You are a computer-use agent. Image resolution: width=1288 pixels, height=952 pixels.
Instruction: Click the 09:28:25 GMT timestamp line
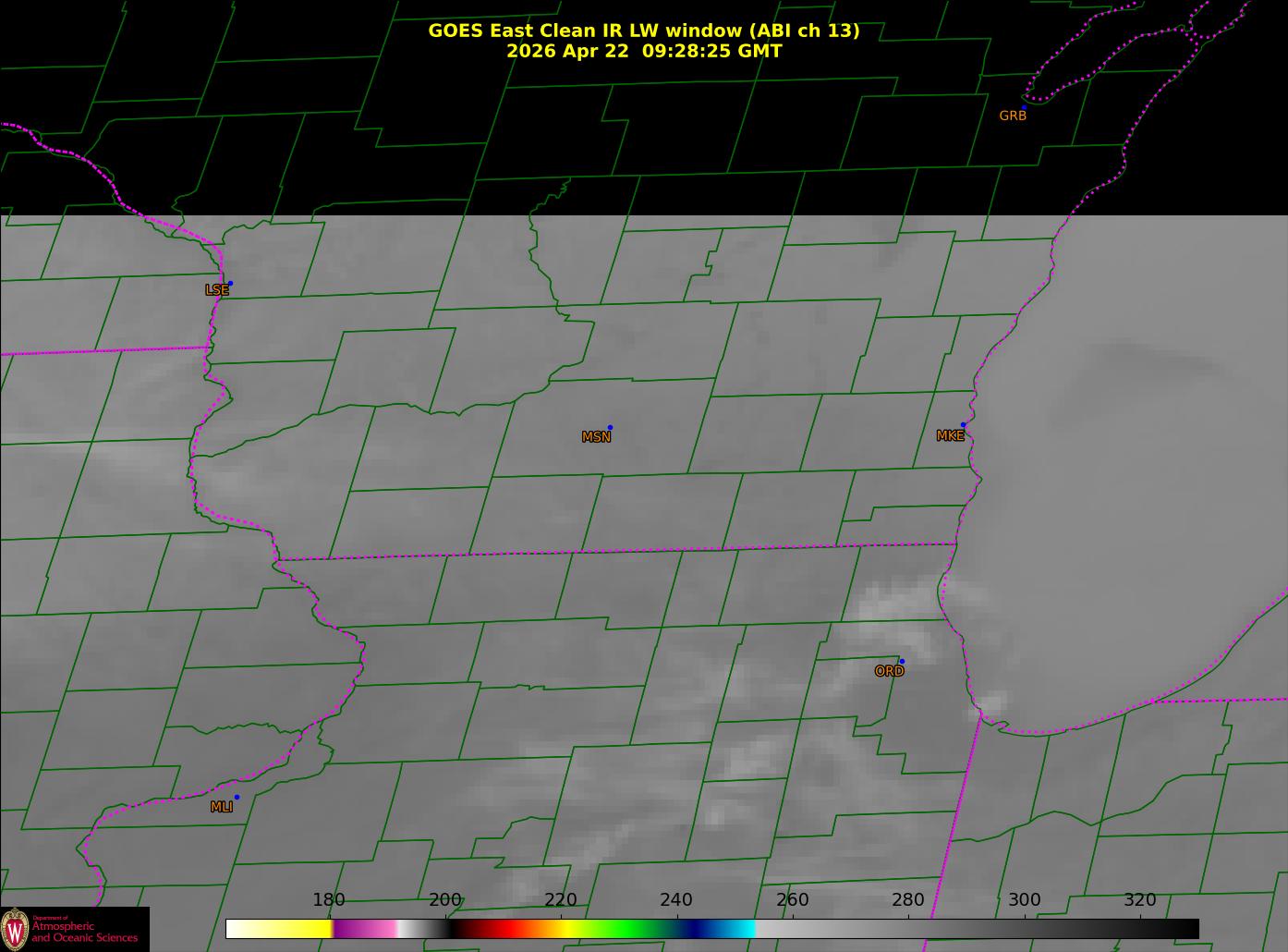click(644, 51)
